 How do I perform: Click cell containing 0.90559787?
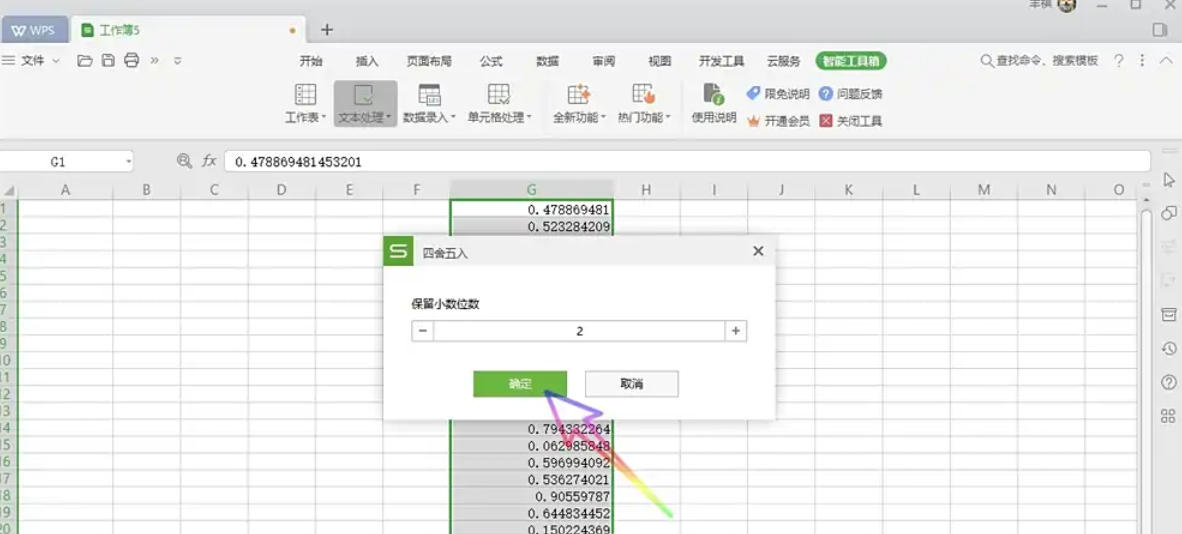(532, 496)
